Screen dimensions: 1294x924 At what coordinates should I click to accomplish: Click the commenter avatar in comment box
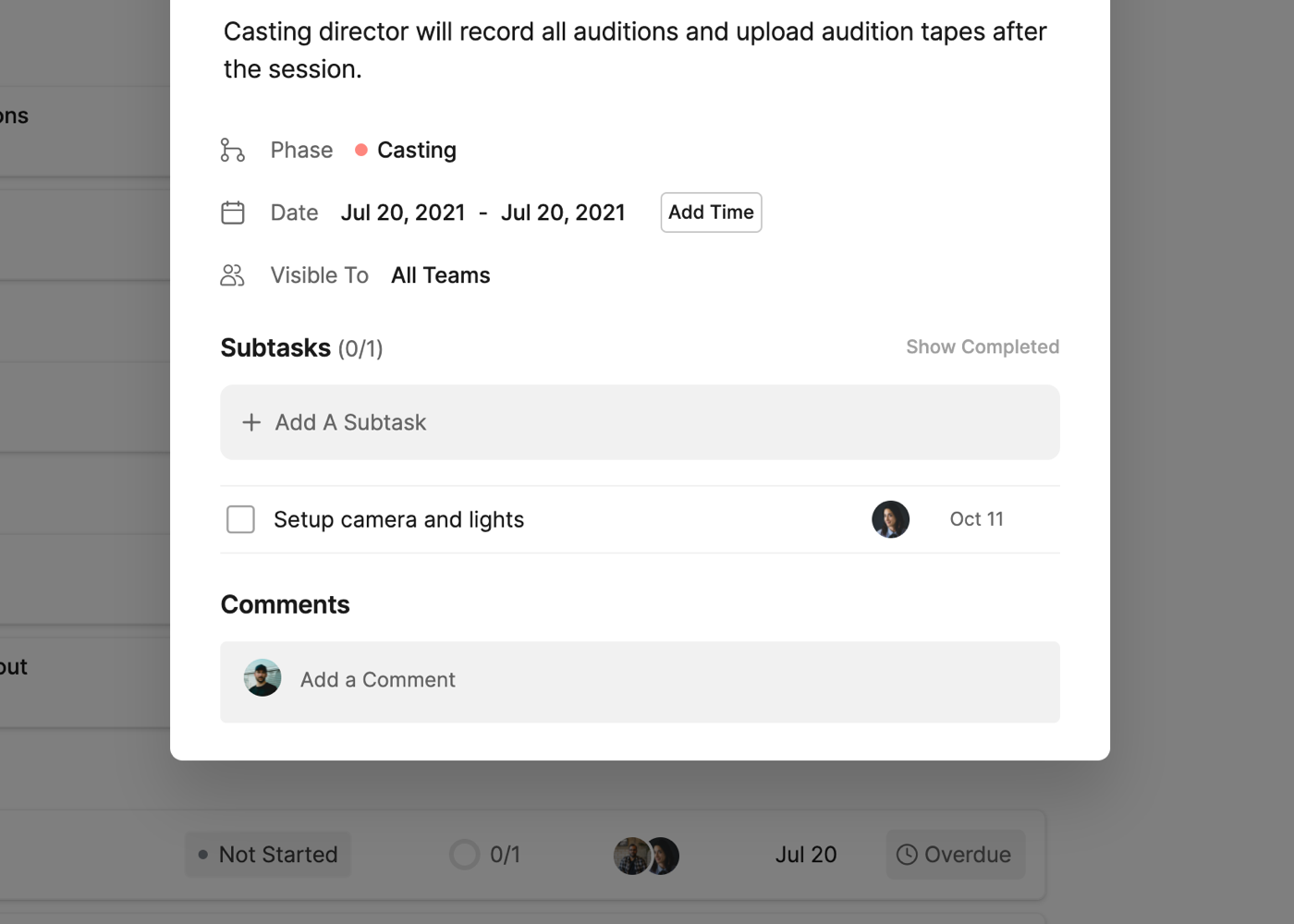[x=262, y=678]
